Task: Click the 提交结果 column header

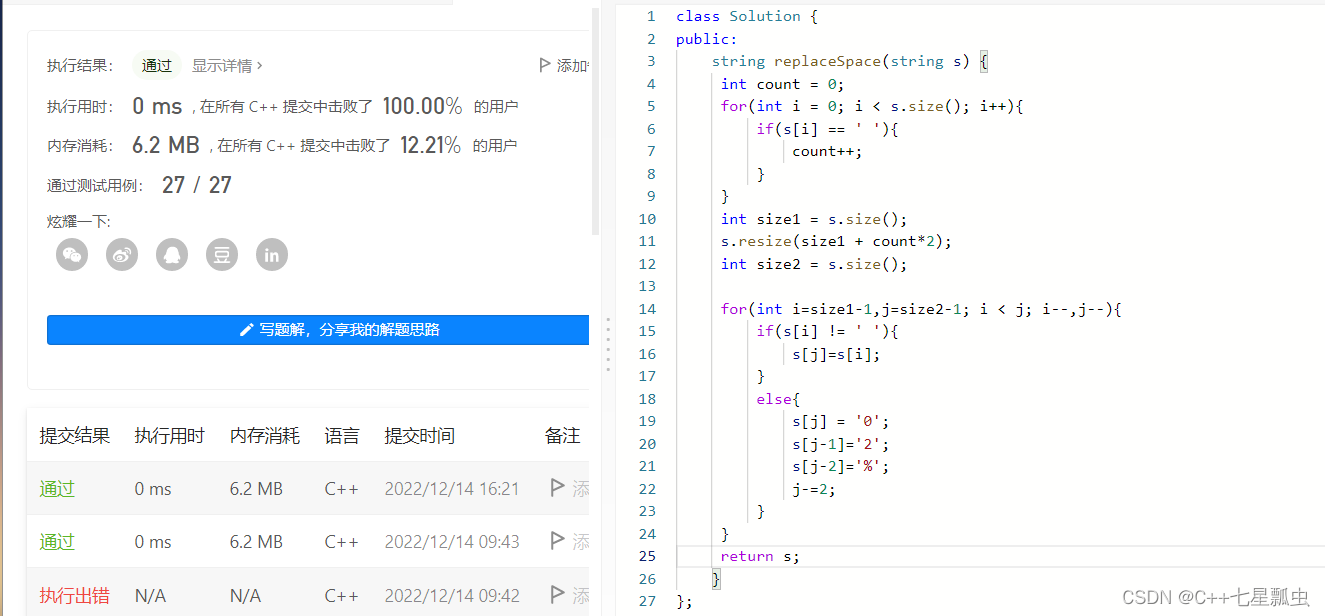Action: coord(74,436)
